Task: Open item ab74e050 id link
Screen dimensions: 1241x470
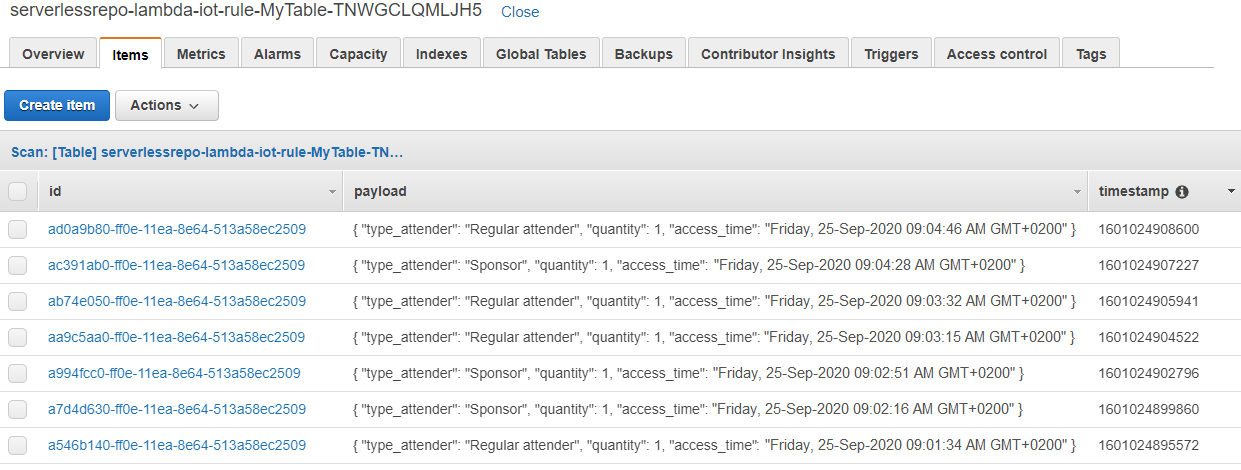Action: pyautogui.click(x=177, y=301)
